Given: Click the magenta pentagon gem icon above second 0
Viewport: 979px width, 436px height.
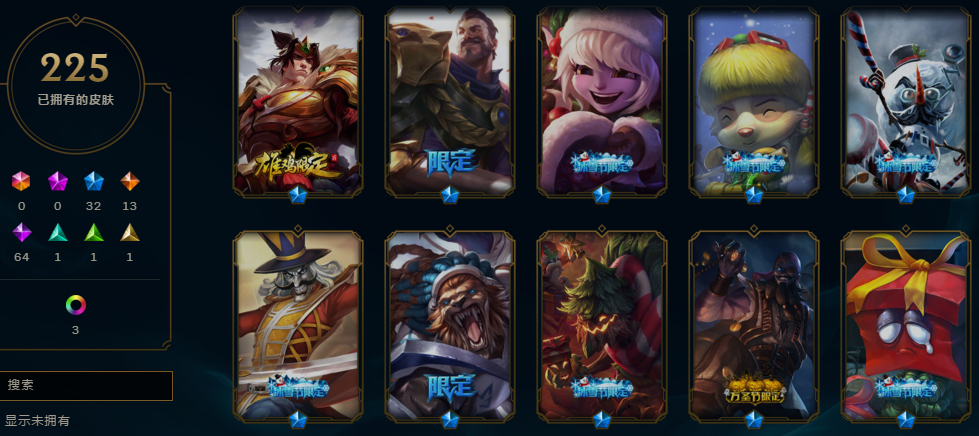Looking at the screenshot, I should tap(57, 181).
